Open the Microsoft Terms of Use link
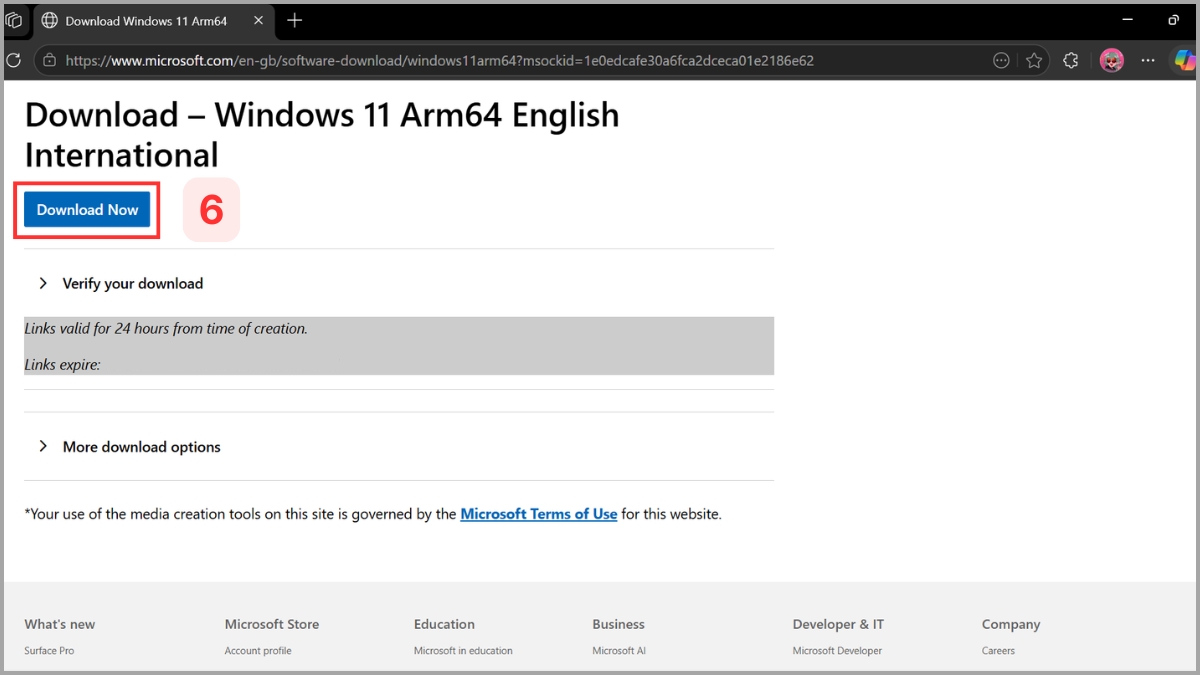The image size is (1200, 675). (x=538, y=513)
